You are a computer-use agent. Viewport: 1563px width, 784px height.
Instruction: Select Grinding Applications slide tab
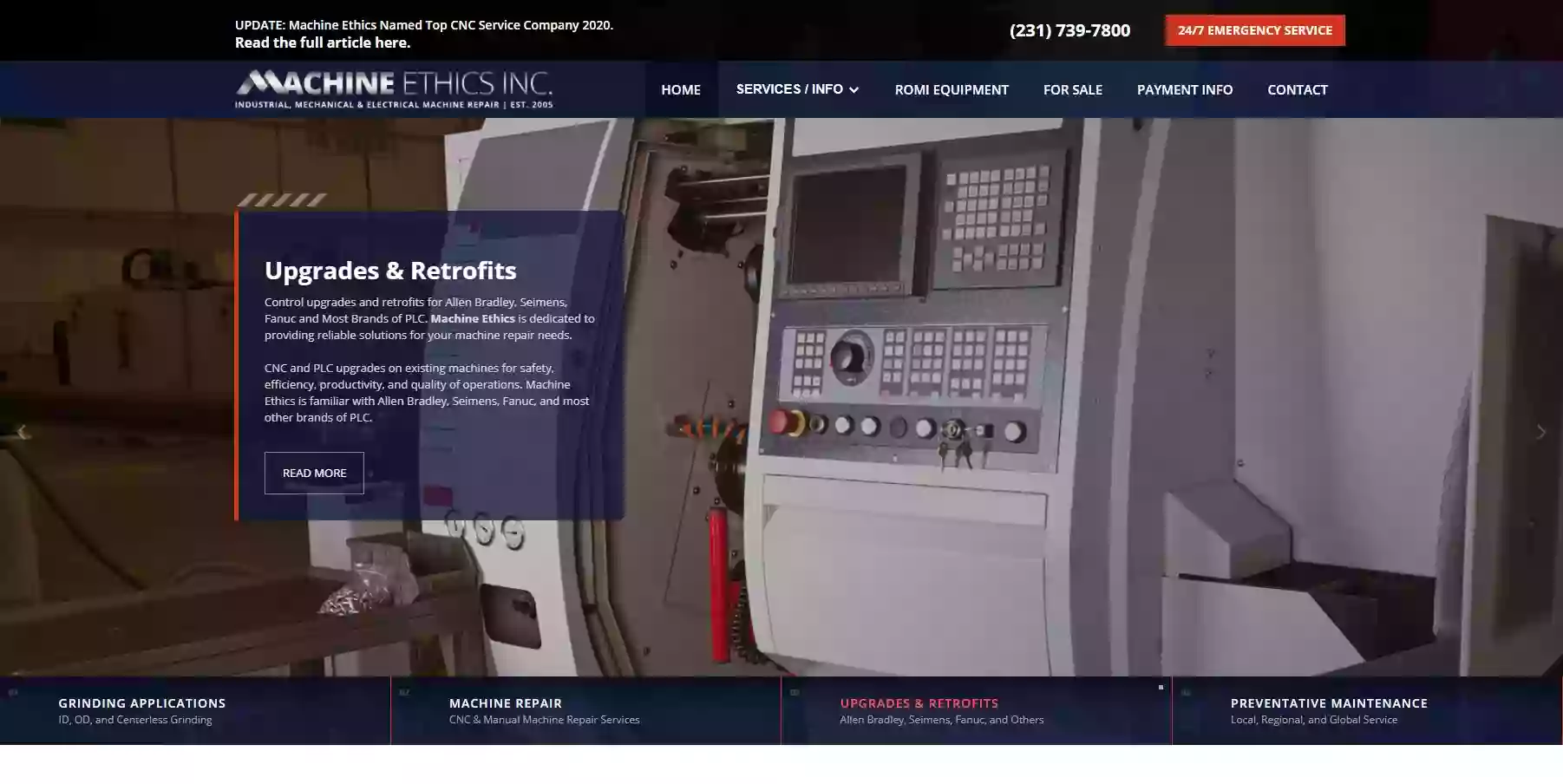[195, 710]
